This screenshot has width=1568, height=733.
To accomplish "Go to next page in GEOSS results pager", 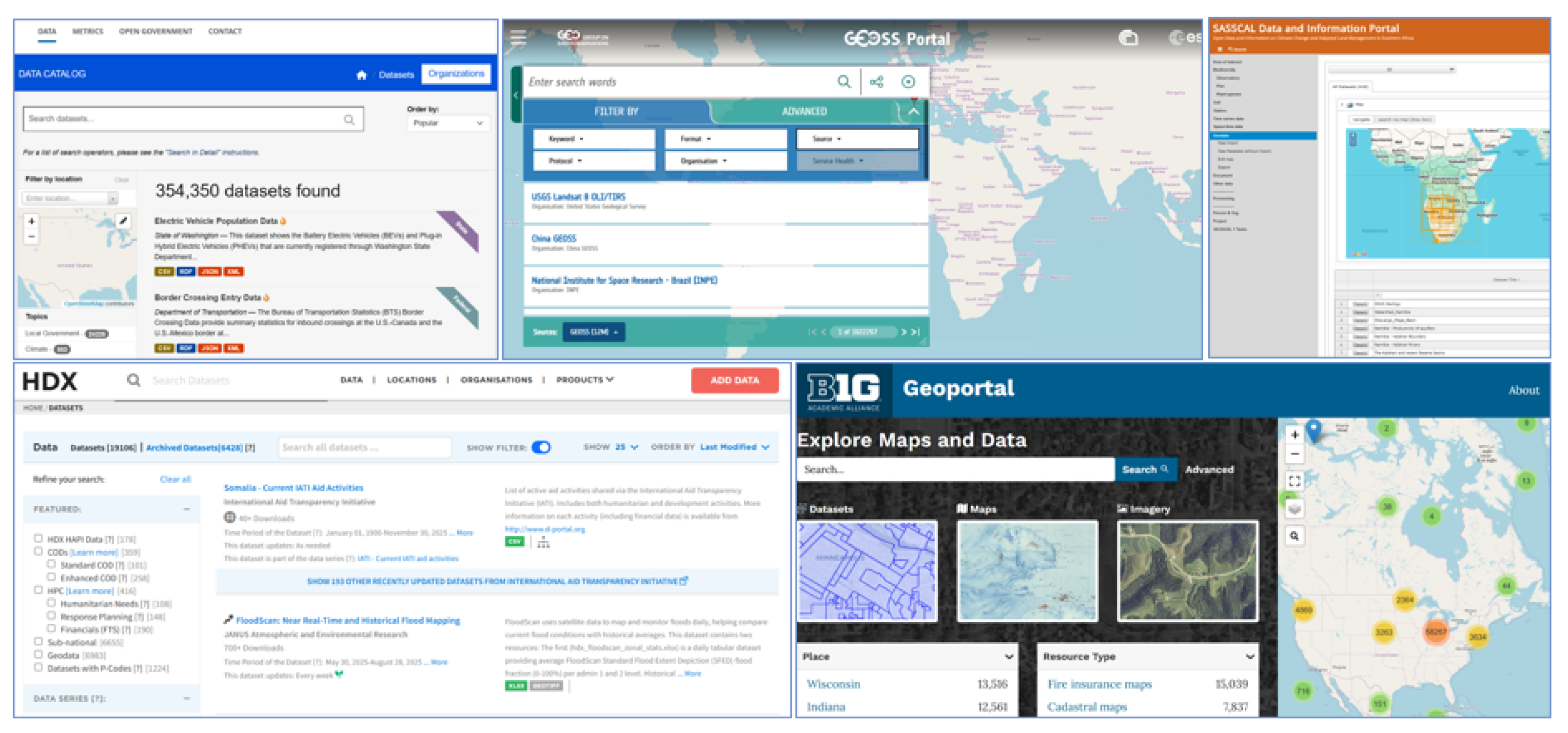I will (x=904, y=332).
